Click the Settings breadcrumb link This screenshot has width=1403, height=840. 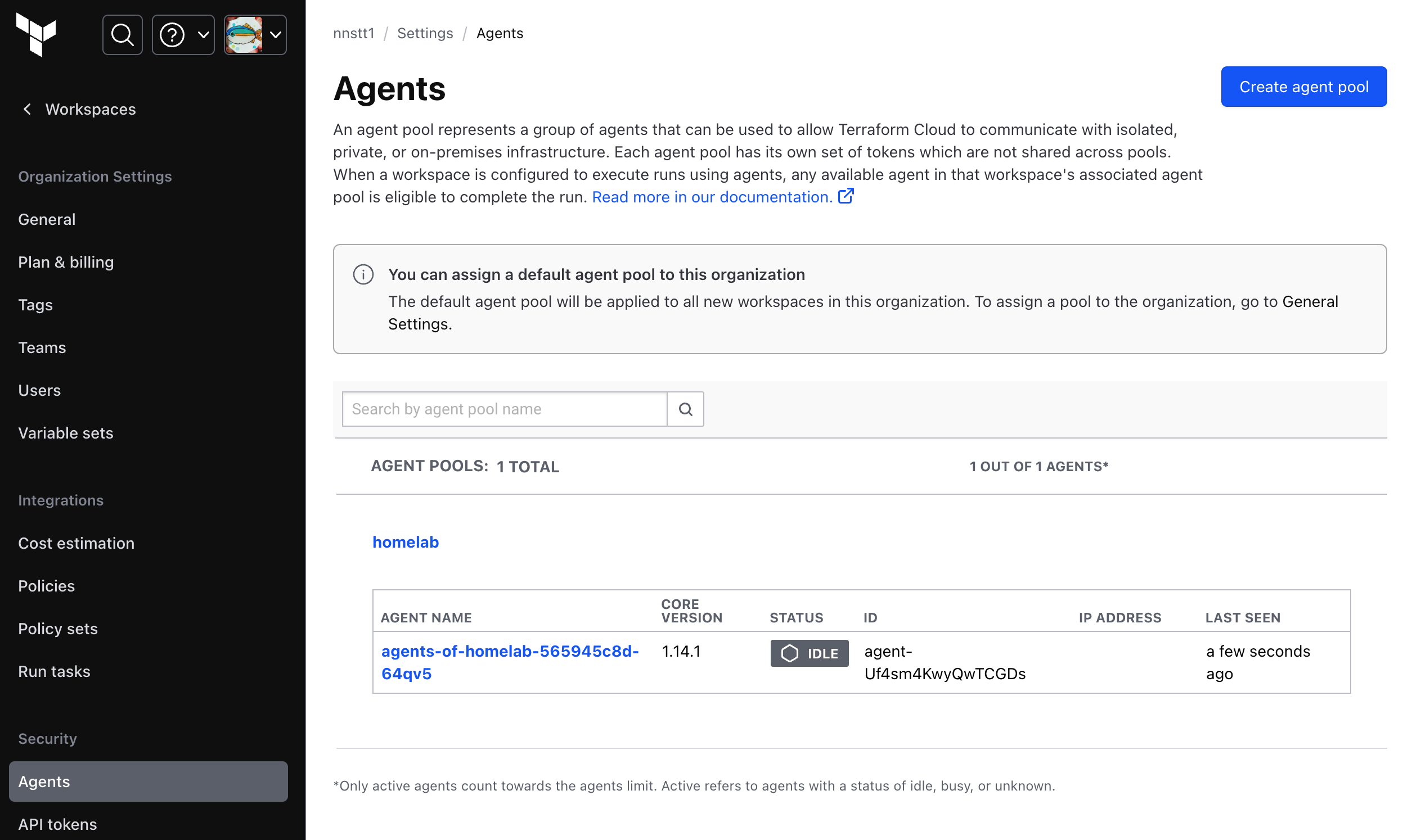pyautogui.click(x=425, y=33)
